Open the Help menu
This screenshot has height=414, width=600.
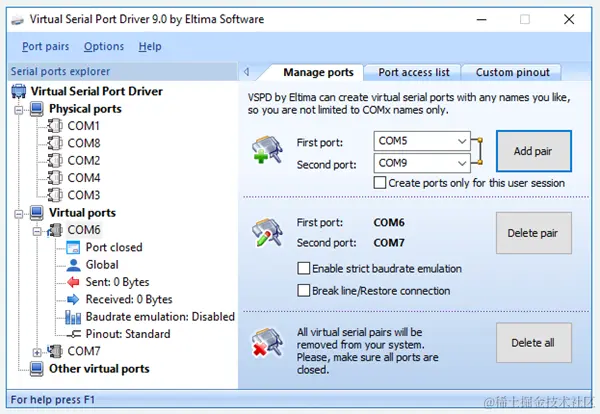pyautogui.click(x=150, y=47)
